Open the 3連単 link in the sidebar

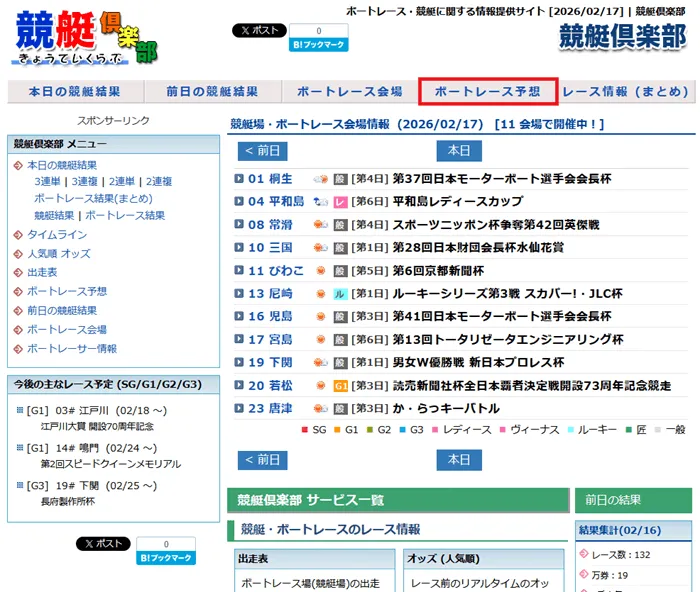point(48,182)
